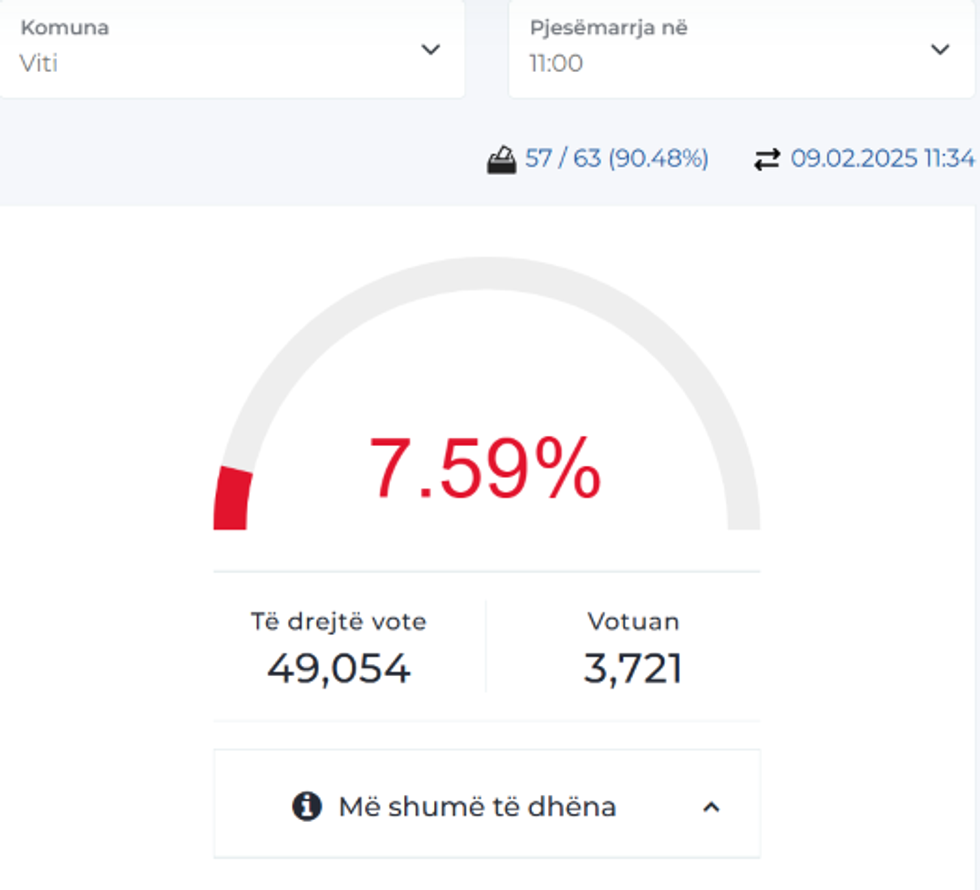The image size is (980, 890).
Task: Collapse section using the up chevron
Action: [711, 807]
